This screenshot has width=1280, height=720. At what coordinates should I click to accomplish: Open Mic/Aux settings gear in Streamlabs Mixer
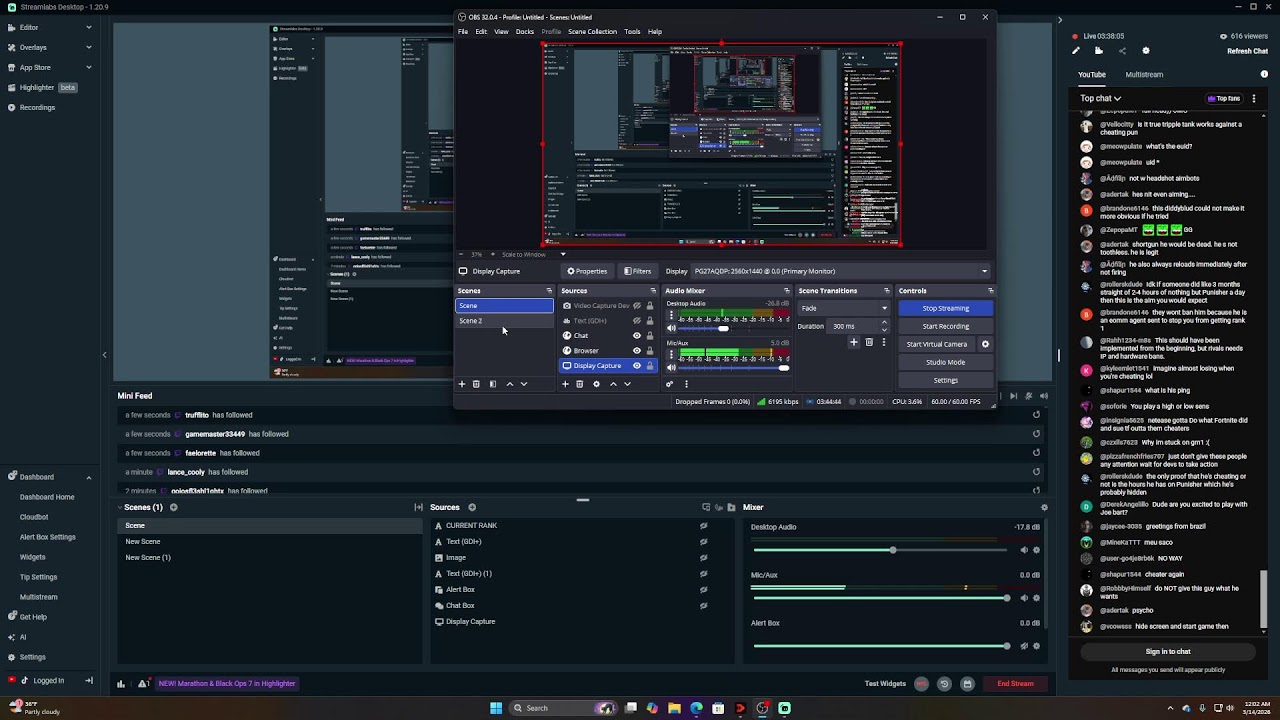1036,598
